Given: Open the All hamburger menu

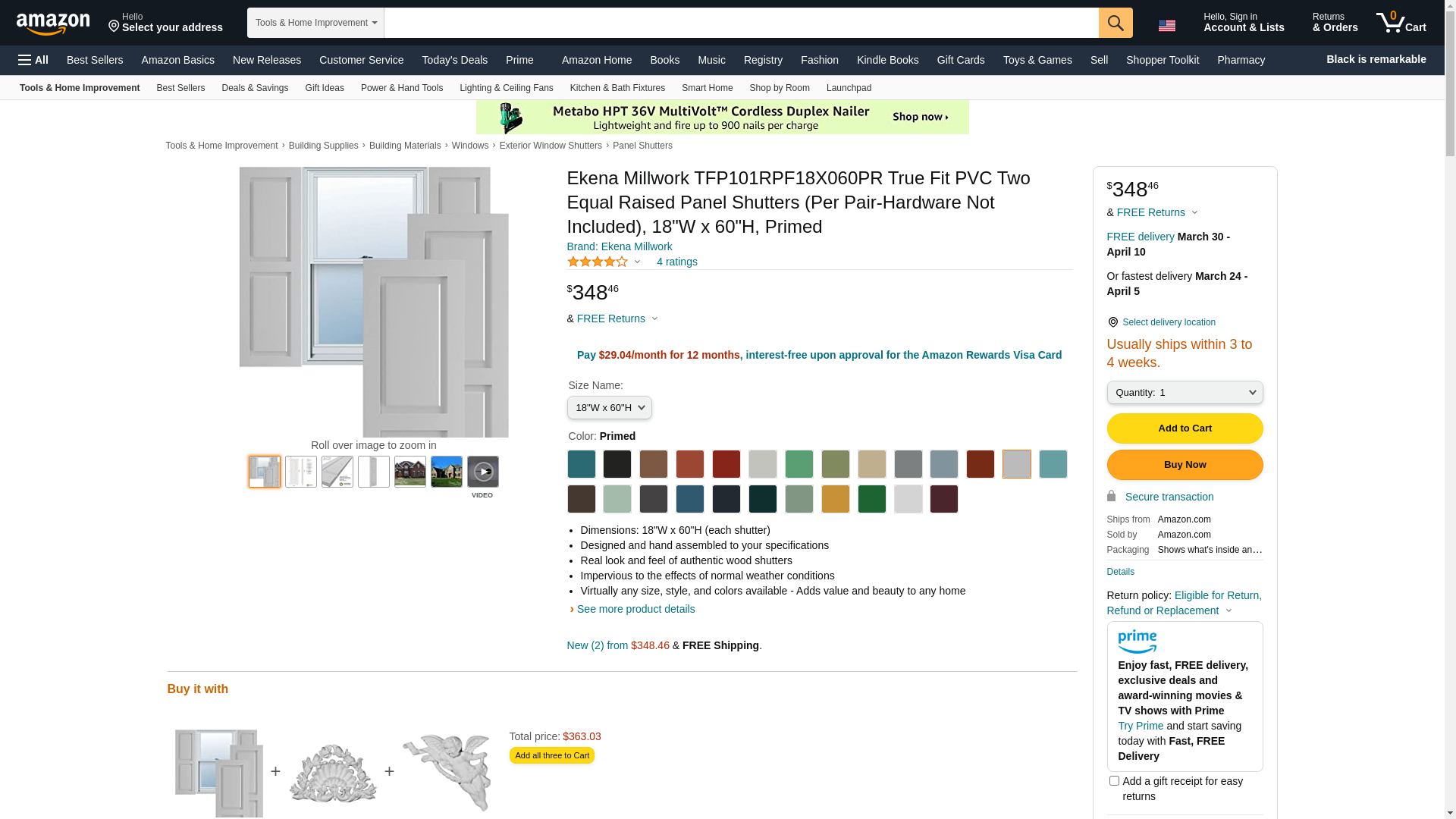Looking at the screenshot, I should (33, 60).
